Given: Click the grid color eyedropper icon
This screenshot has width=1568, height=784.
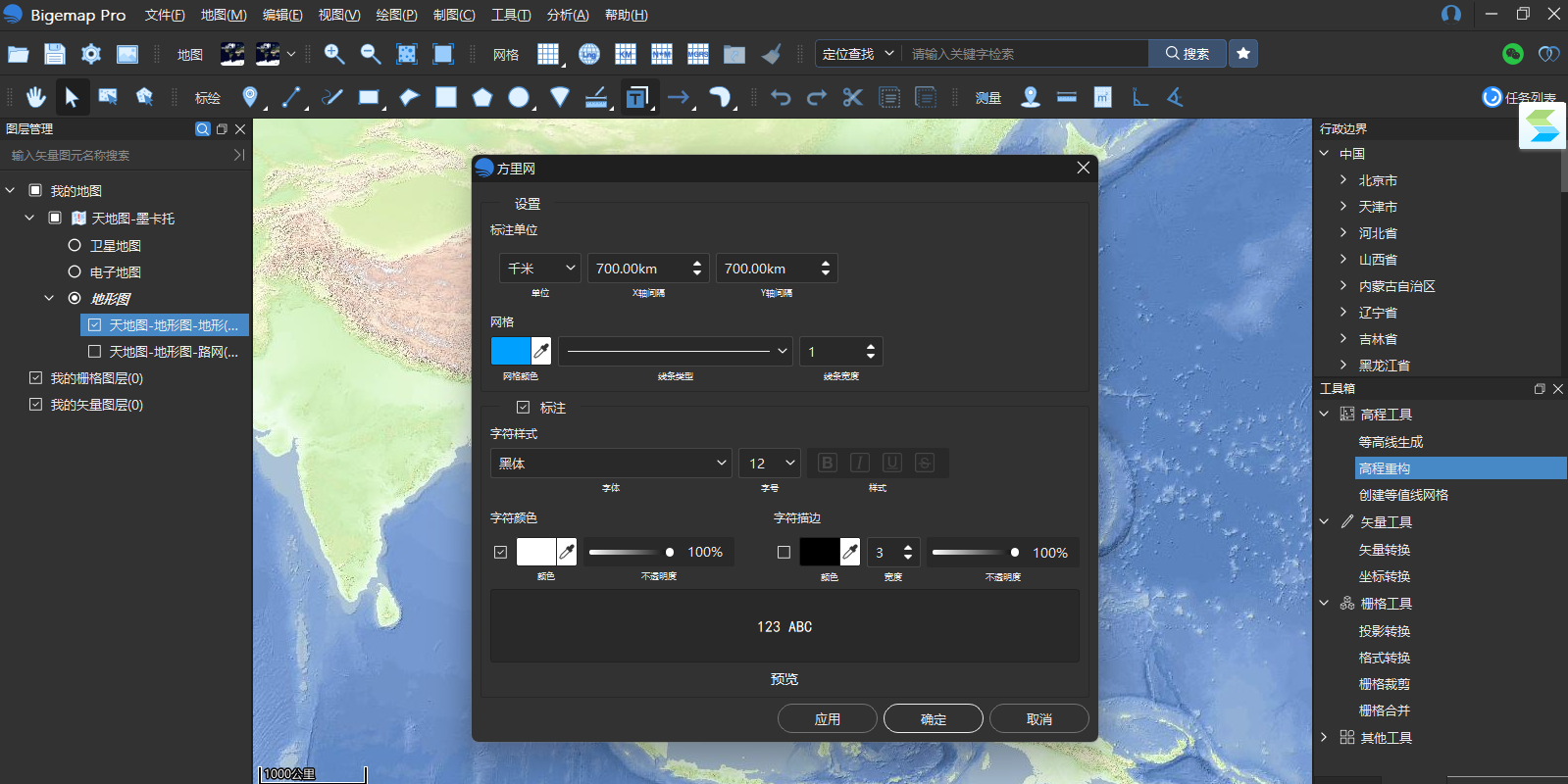Looking at the screenshot, I should tap(541, 351).
